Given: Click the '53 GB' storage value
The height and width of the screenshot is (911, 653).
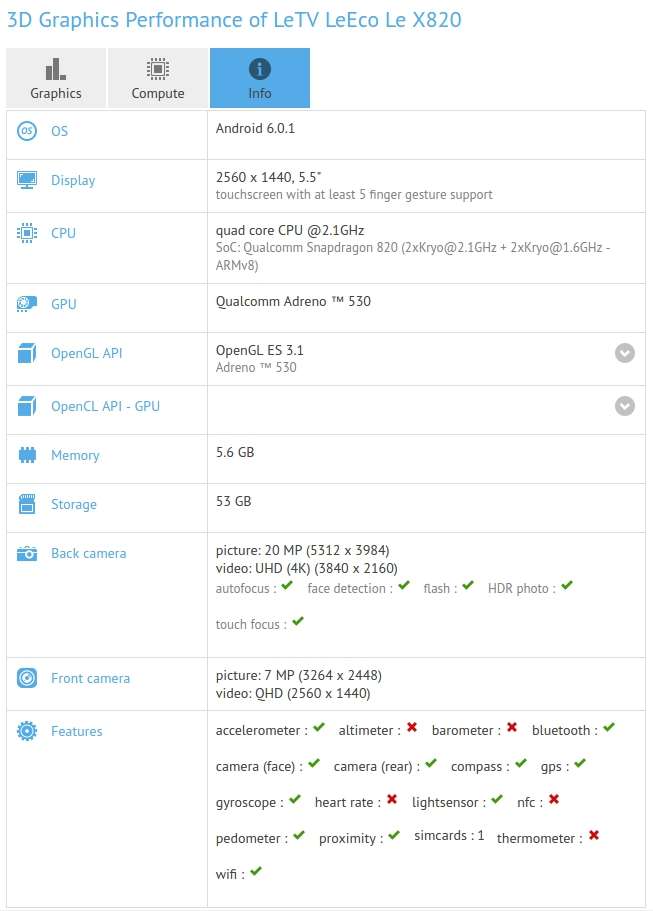Looking at the screenshot, I should click(x=234, y=501).
